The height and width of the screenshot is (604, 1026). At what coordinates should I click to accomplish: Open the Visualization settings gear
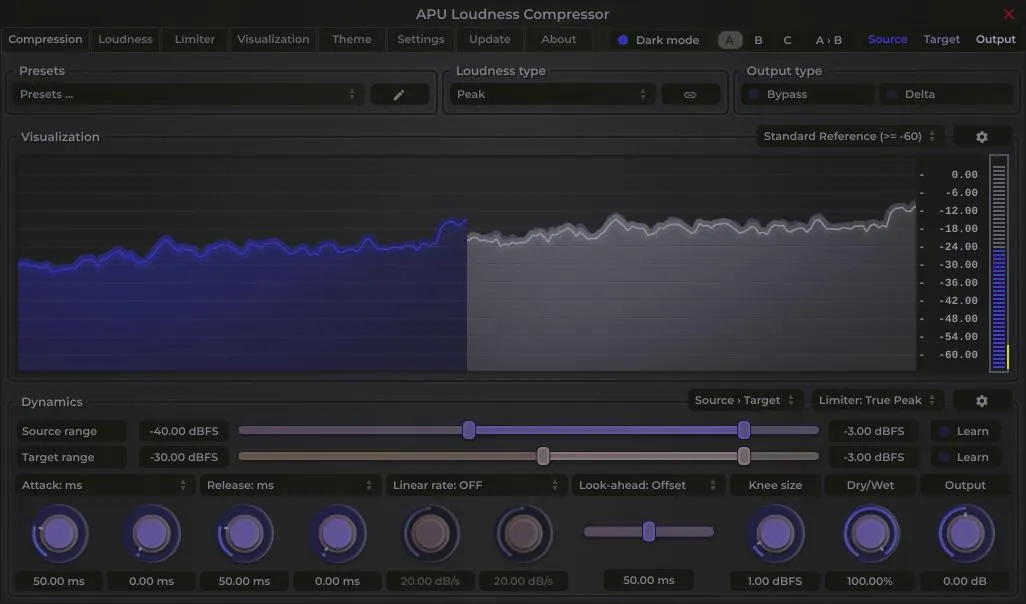pyautogui.click(x=981, y=136)
